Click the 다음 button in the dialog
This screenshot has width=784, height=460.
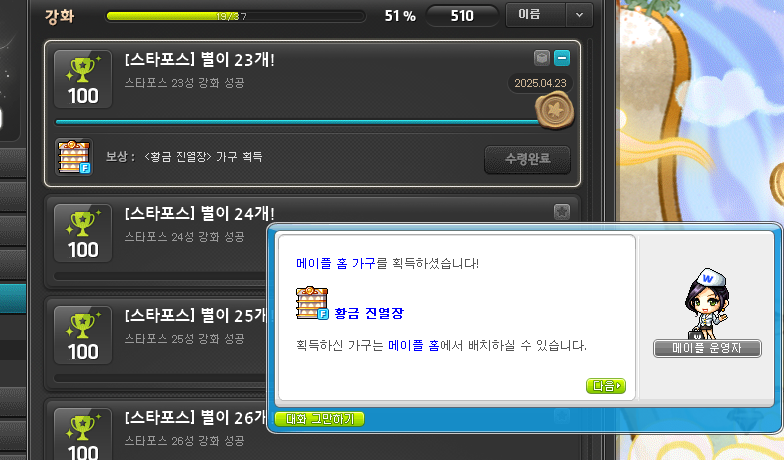606,386
